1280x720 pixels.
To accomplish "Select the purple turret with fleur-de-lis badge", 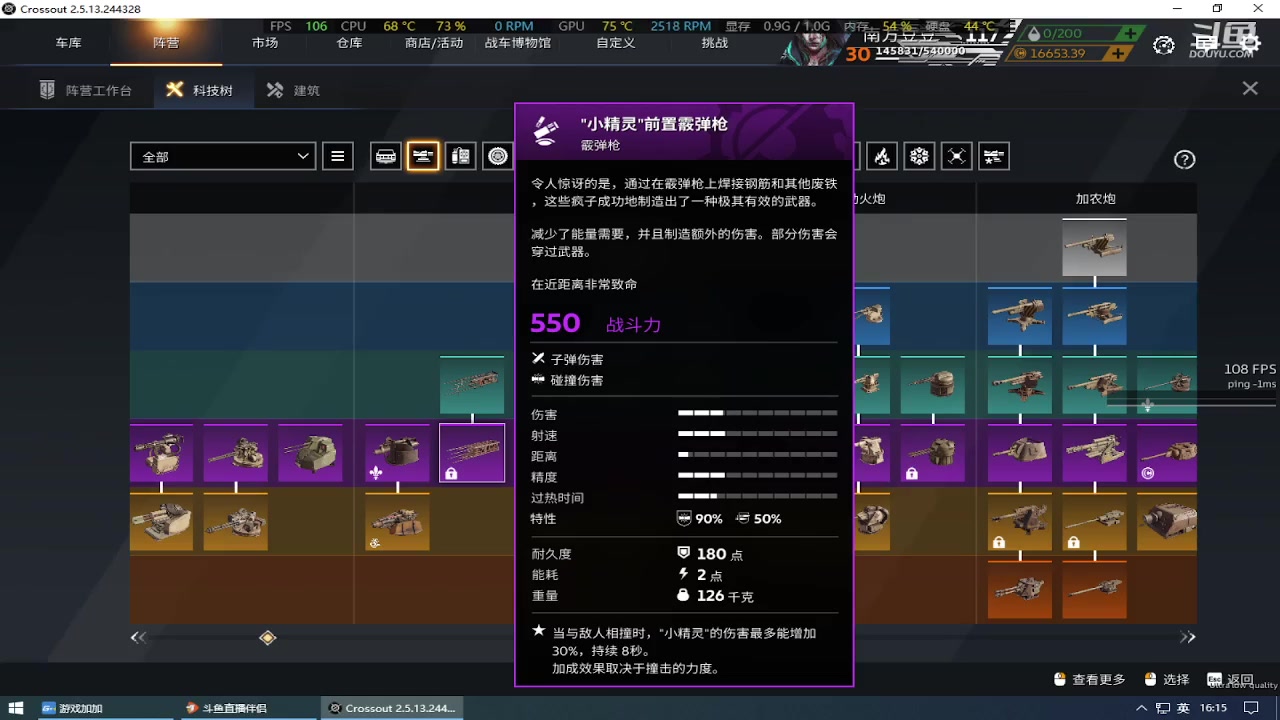I will [398, 453].
